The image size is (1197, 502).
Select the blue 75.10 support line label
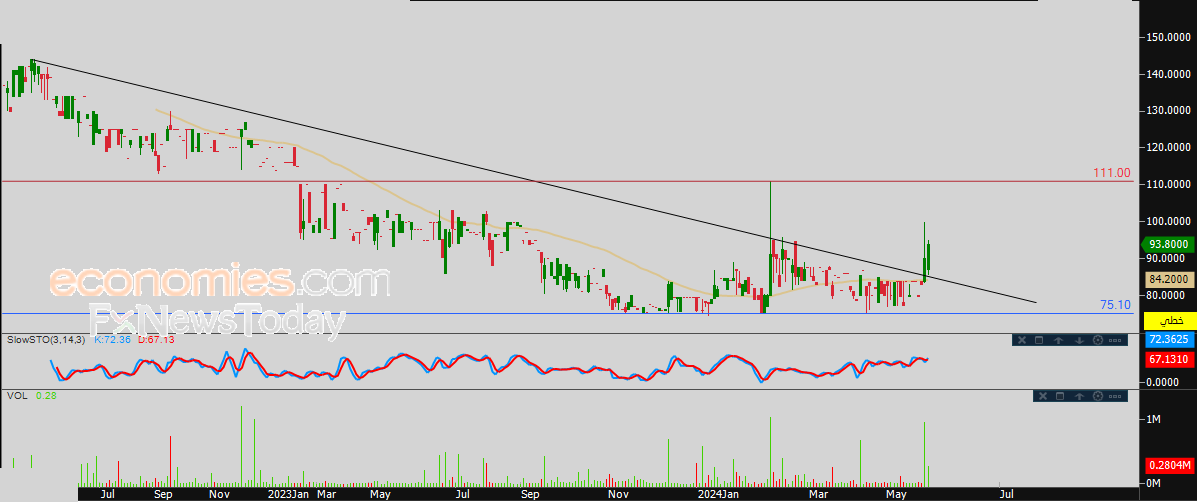tap(1115, 304)
